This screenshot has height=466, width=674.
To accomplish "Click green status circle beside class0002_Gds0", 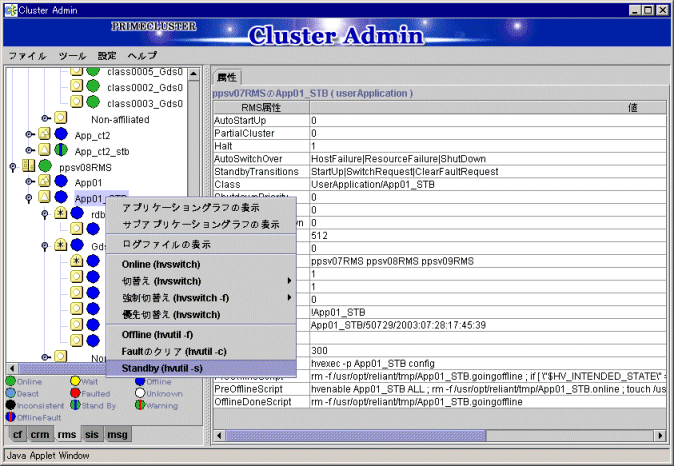I will pyautogui.click(x=93, y=86).
